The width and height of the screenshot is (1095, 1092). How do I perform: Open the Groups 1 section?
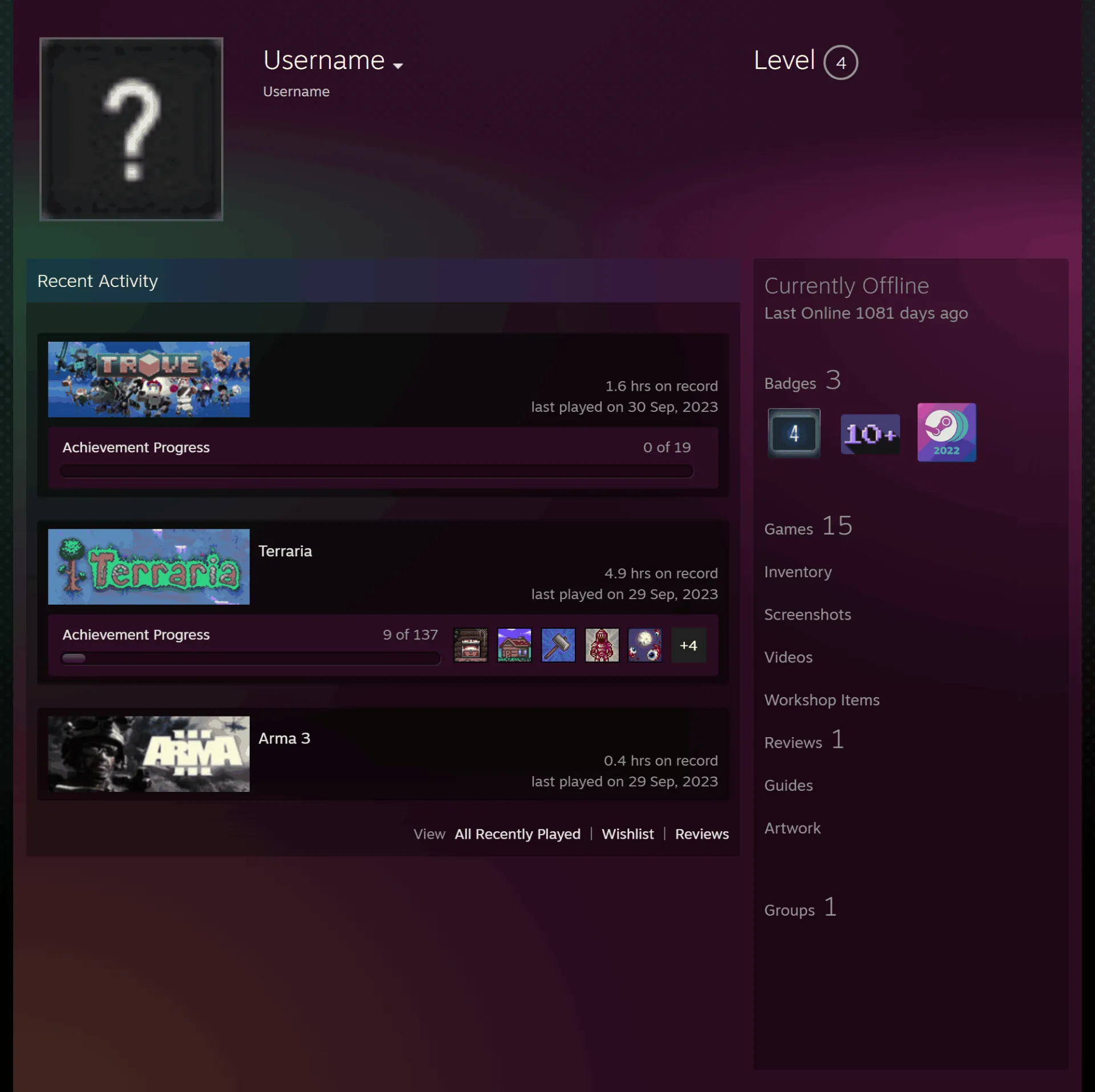click(801, 908)
